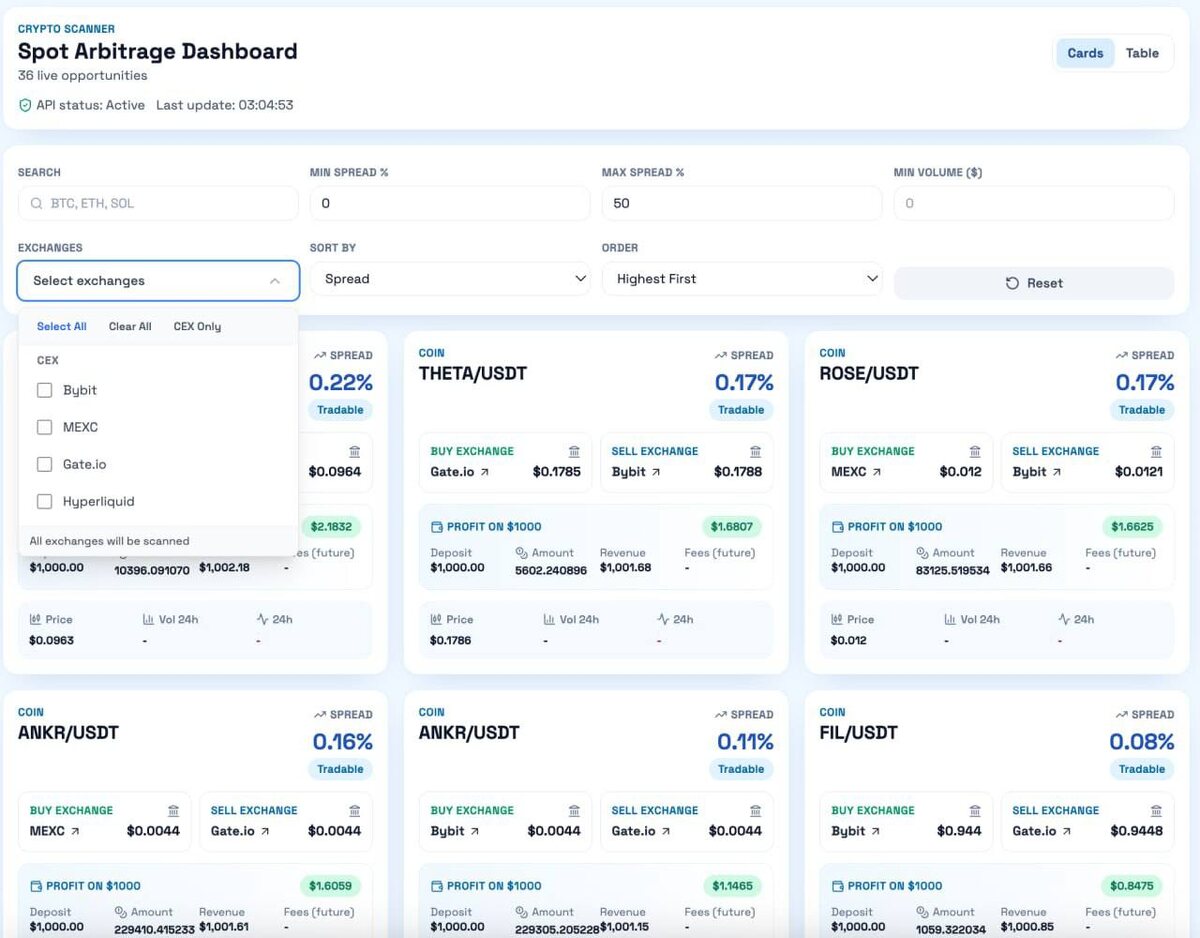Click bank icon in ANKR/USDT 0.16% Buy Exchange box

(173, 810)
